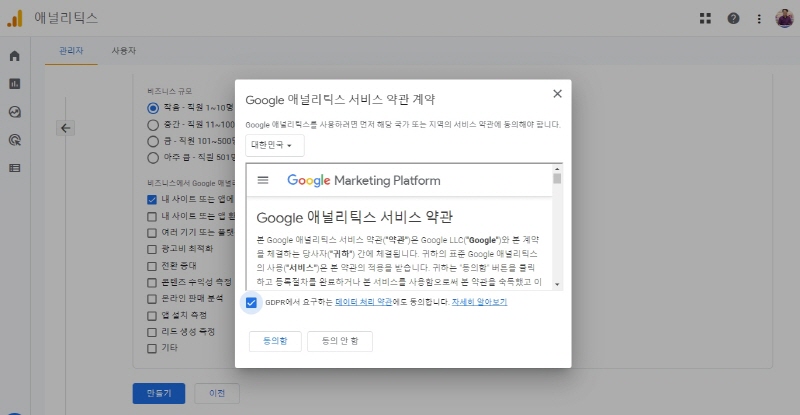The height and width of the screenshot is (415, 800).
Task: Toggle the 리드 생성 측정 checkbox
Action: coord(152,332)
